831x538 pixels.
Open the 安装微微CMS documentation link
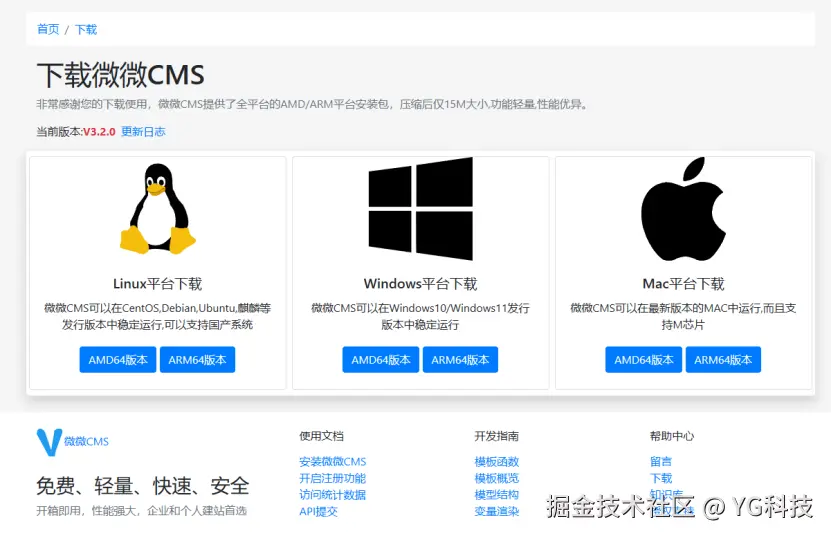332,462
